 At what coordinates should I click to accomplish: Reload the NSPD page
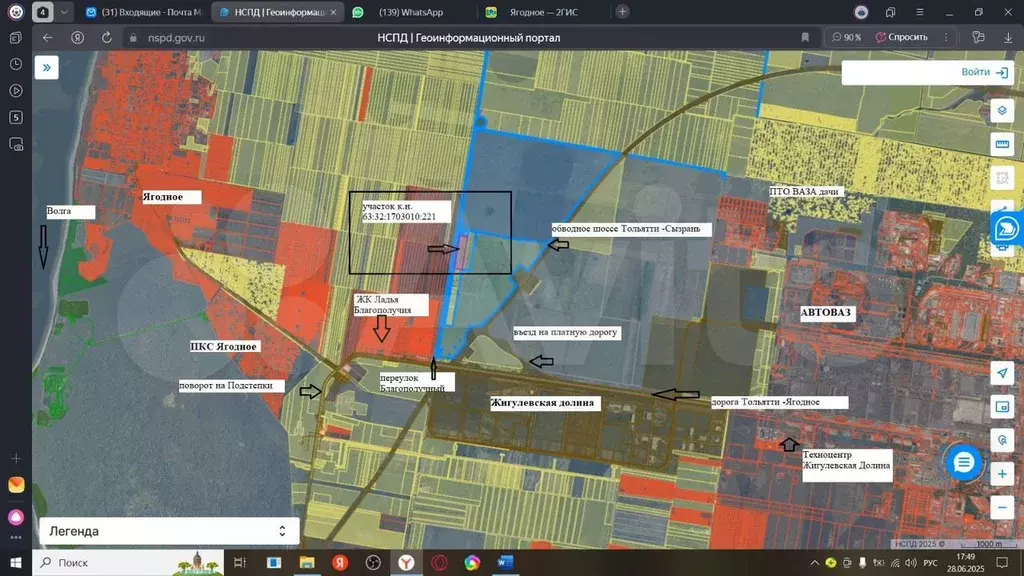point(106,38)
